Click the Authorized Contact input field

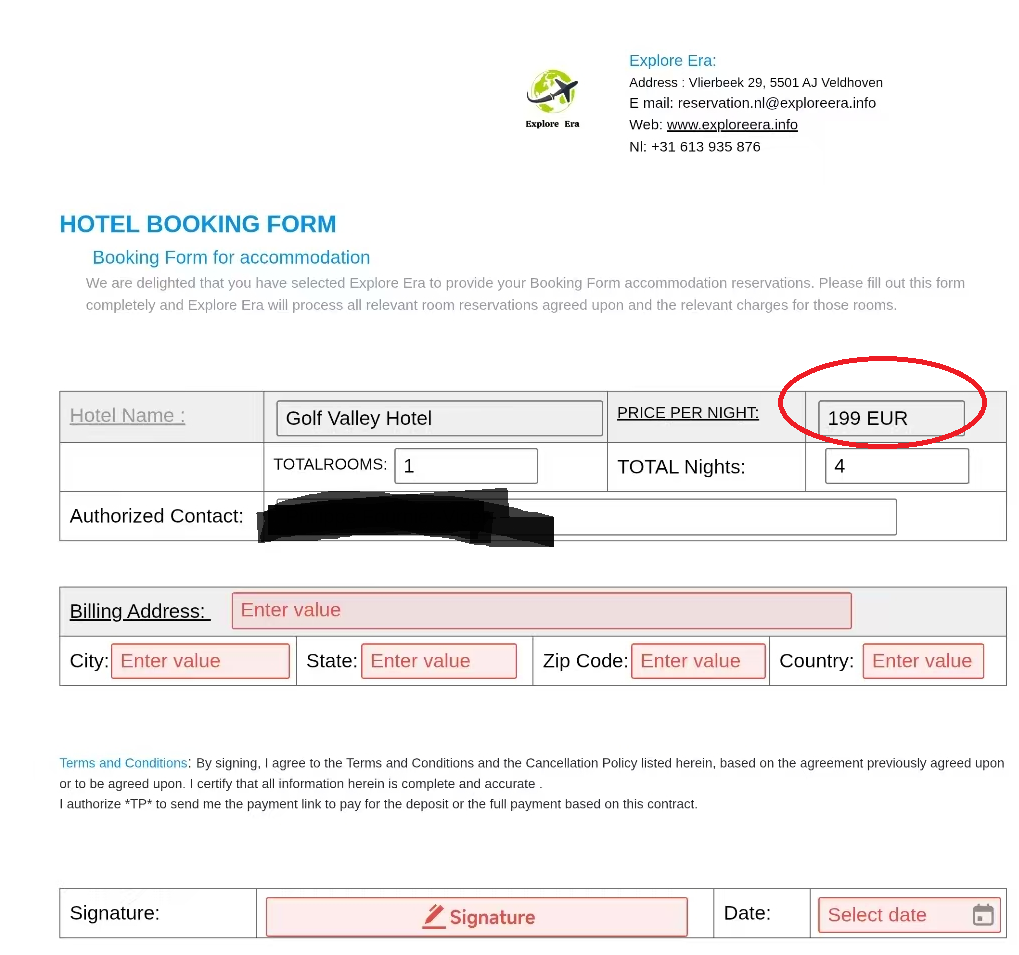tap(586, 517)
